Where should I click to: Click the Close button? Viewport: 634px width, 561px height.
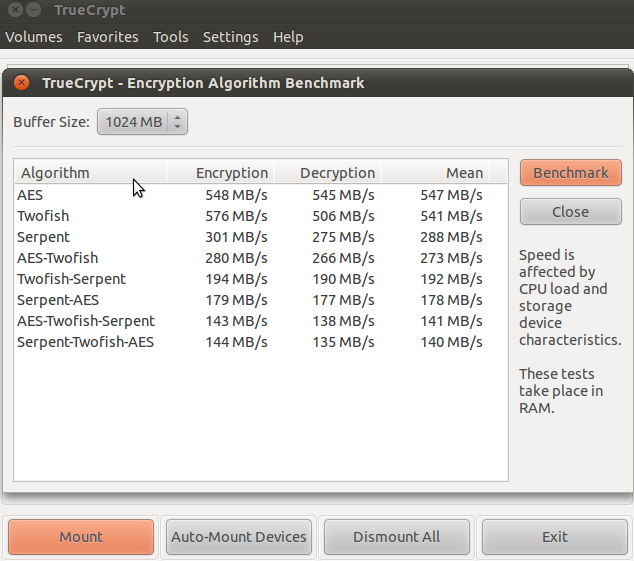tap(571, 212)
